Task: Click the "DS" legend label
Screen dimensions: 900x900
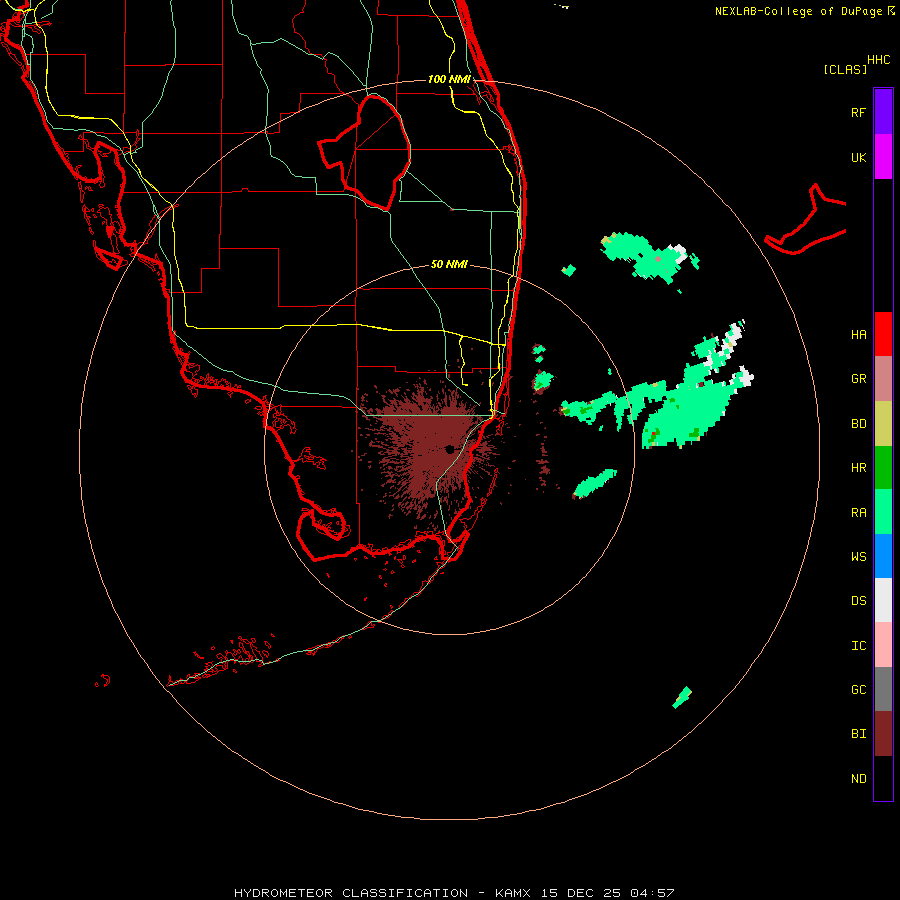Action: click(859, 601)
